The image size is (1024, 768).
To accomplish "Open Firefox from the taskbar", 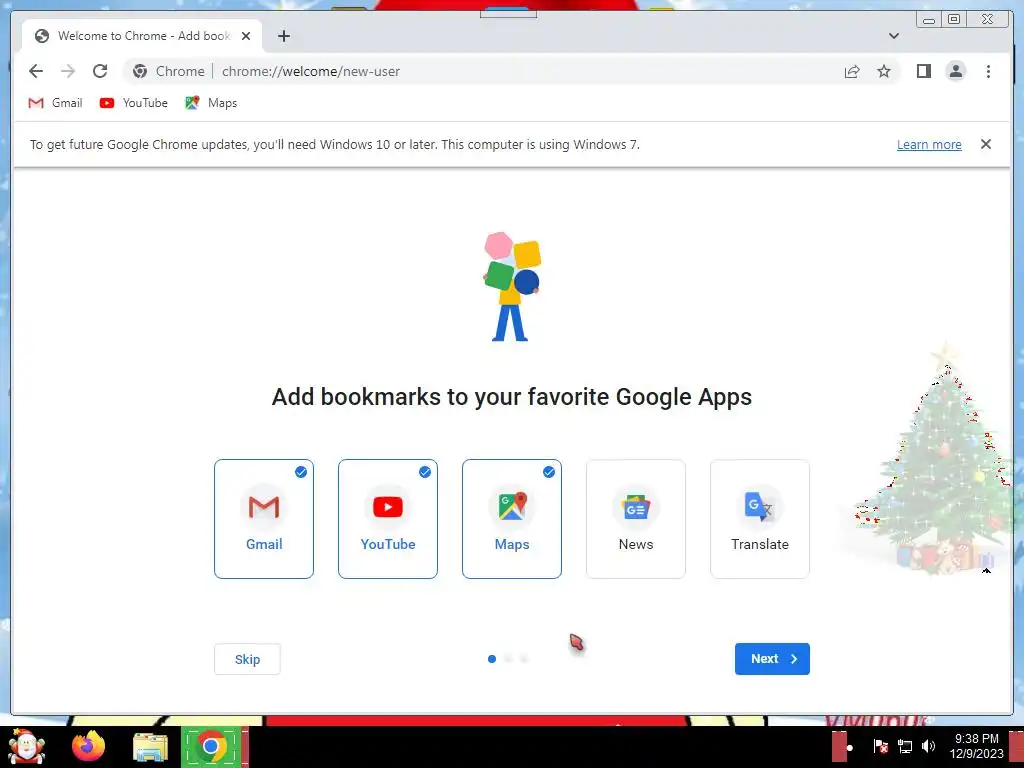I will point(88,746).
